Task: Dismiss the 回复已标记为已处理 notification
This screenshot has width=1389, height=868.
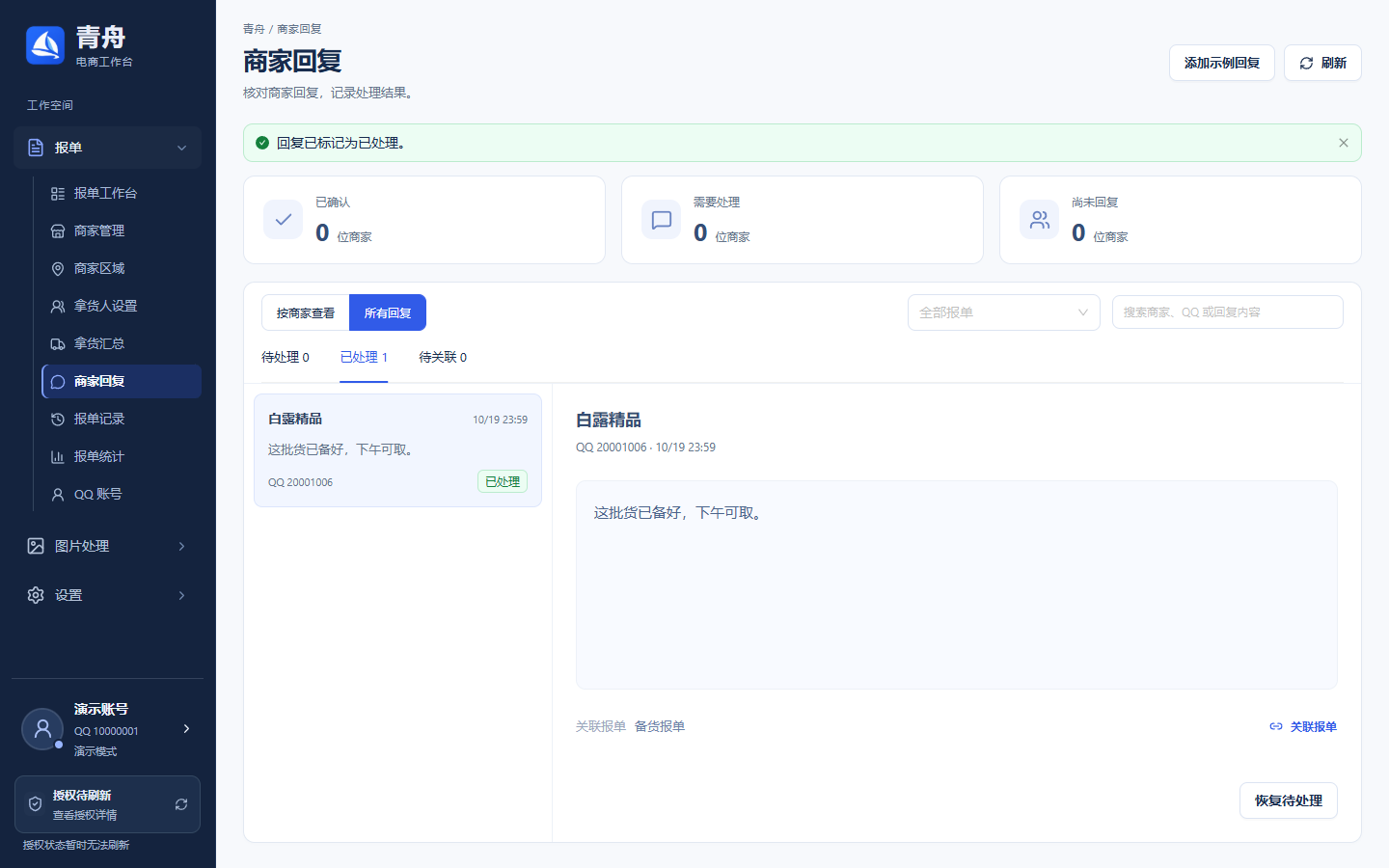Action: [1343, 143]
